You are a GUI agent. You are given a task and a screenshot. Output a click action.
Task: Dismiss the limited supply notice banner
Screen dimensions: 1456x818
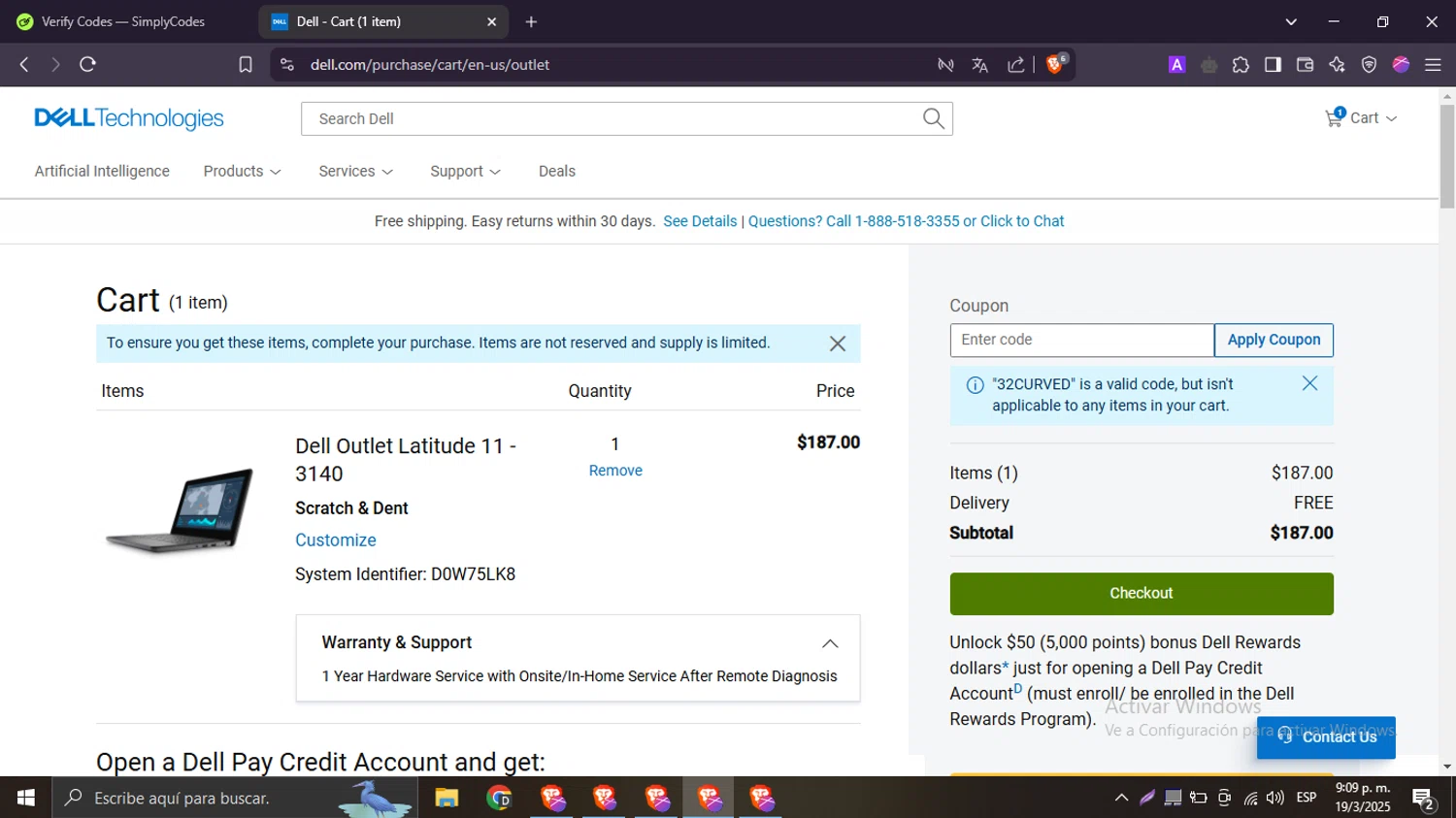[838, 344]
